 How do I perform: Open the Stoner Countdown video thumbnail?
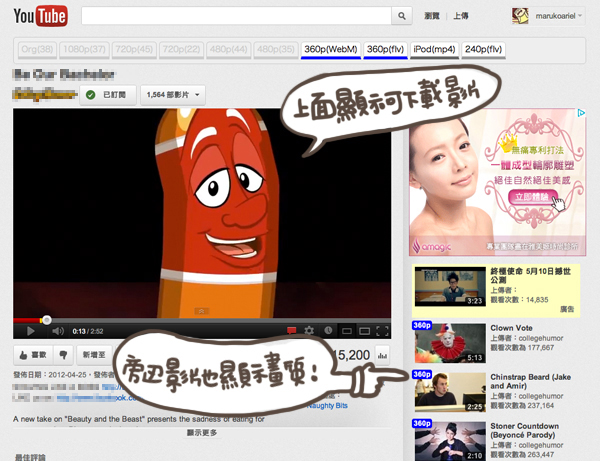450,441
